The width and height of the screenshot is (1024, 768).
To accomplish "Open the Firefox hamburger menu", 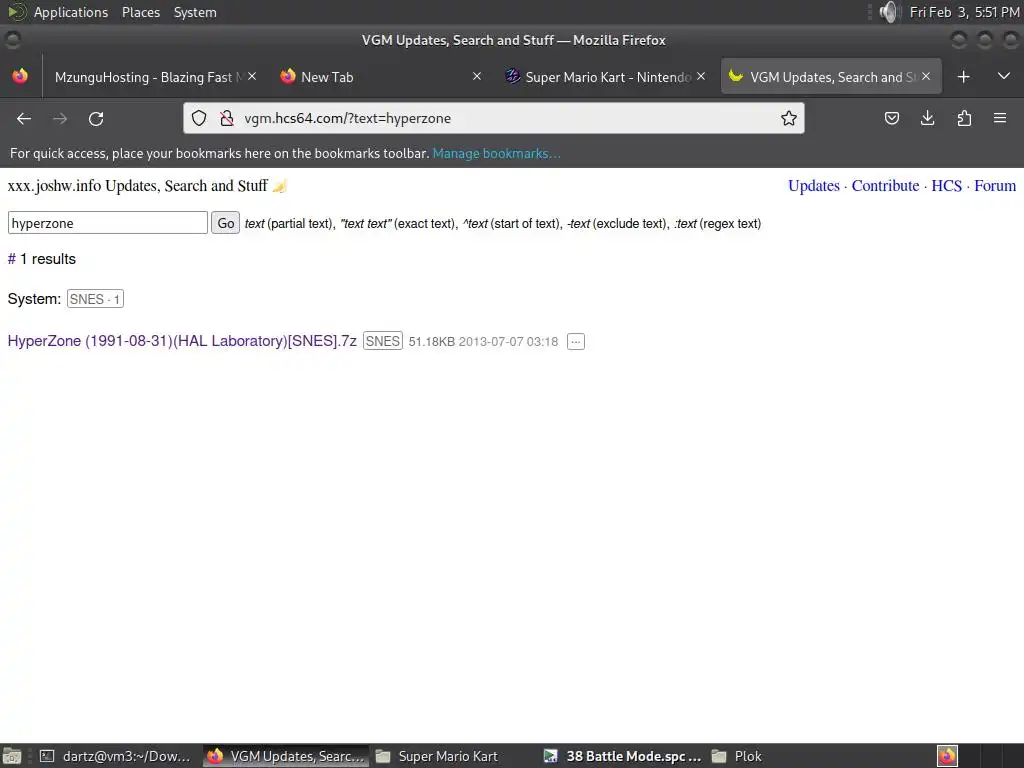I will click(x=1000, y=118).
